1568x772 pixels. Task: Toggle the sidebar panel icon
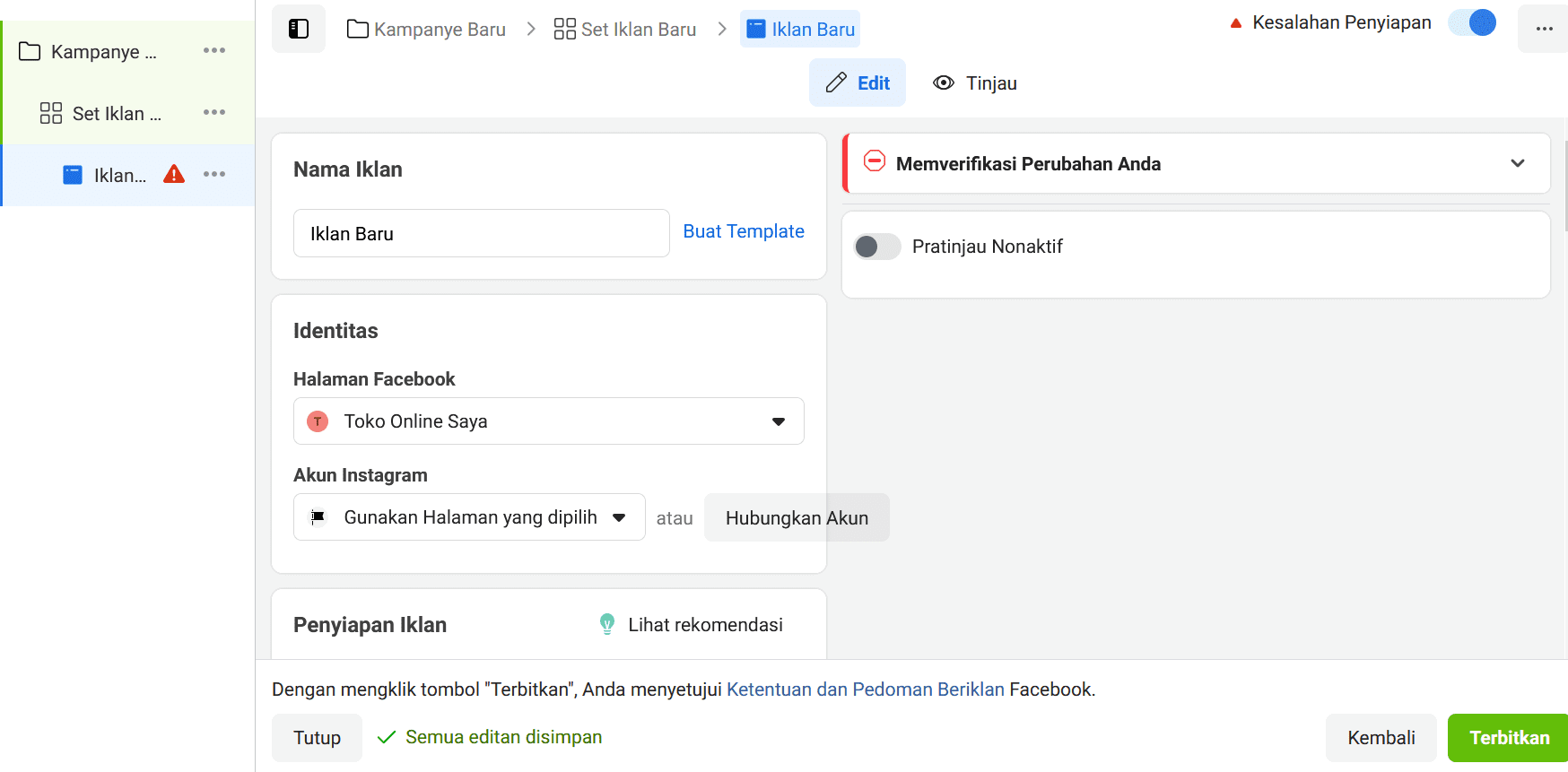click(x=299, y=29)
